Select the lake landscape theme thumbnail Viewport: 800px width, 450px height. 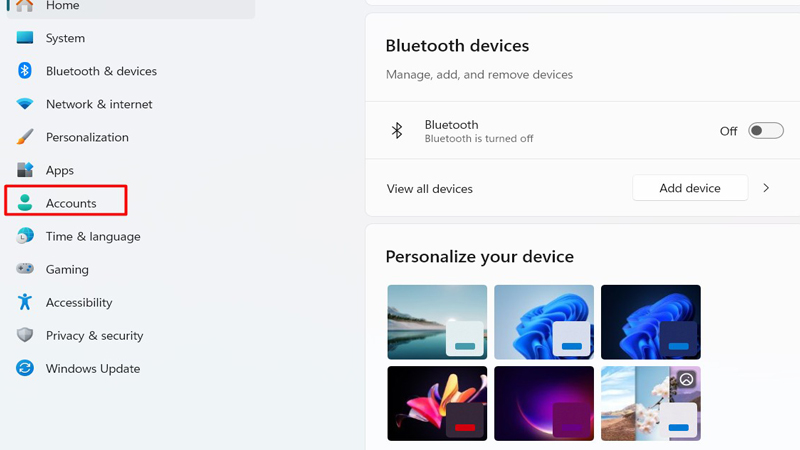[437, 322]
